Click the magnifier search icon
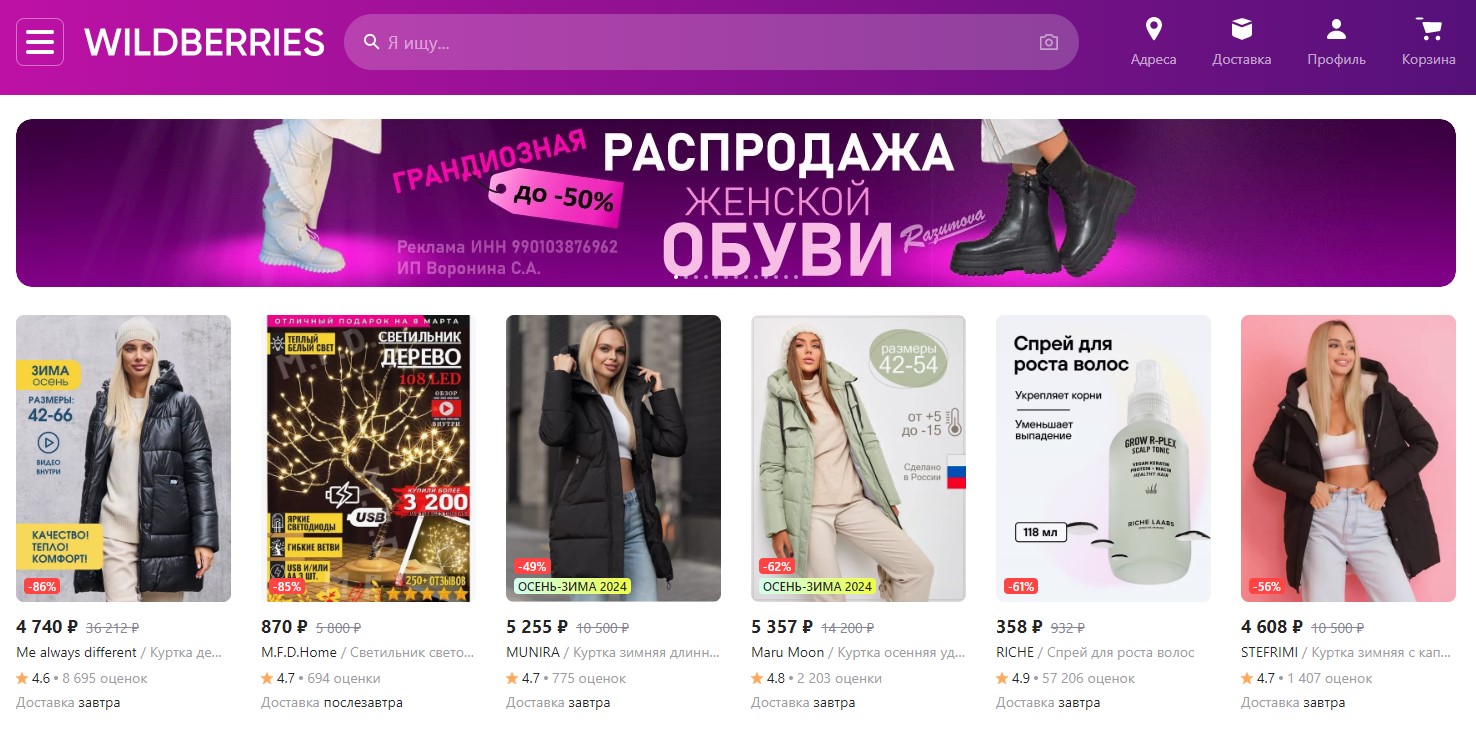This screenshot has width=1476, height=732. coord(371,42)
